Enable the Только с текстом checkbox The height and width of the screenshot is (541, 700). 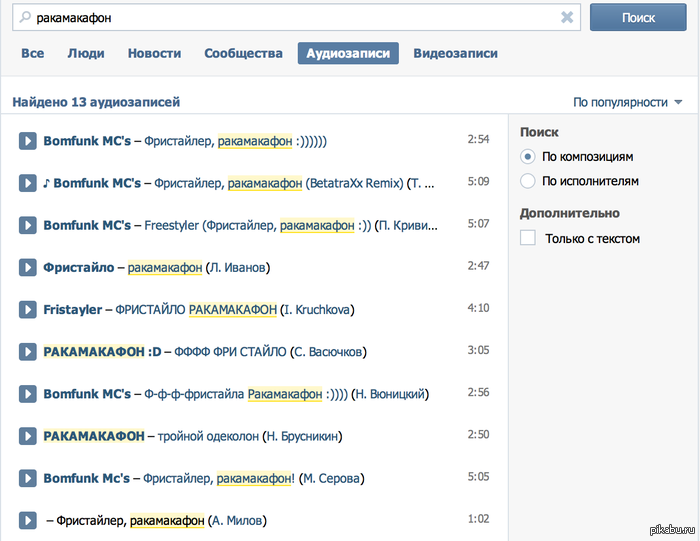pos(528,238)
